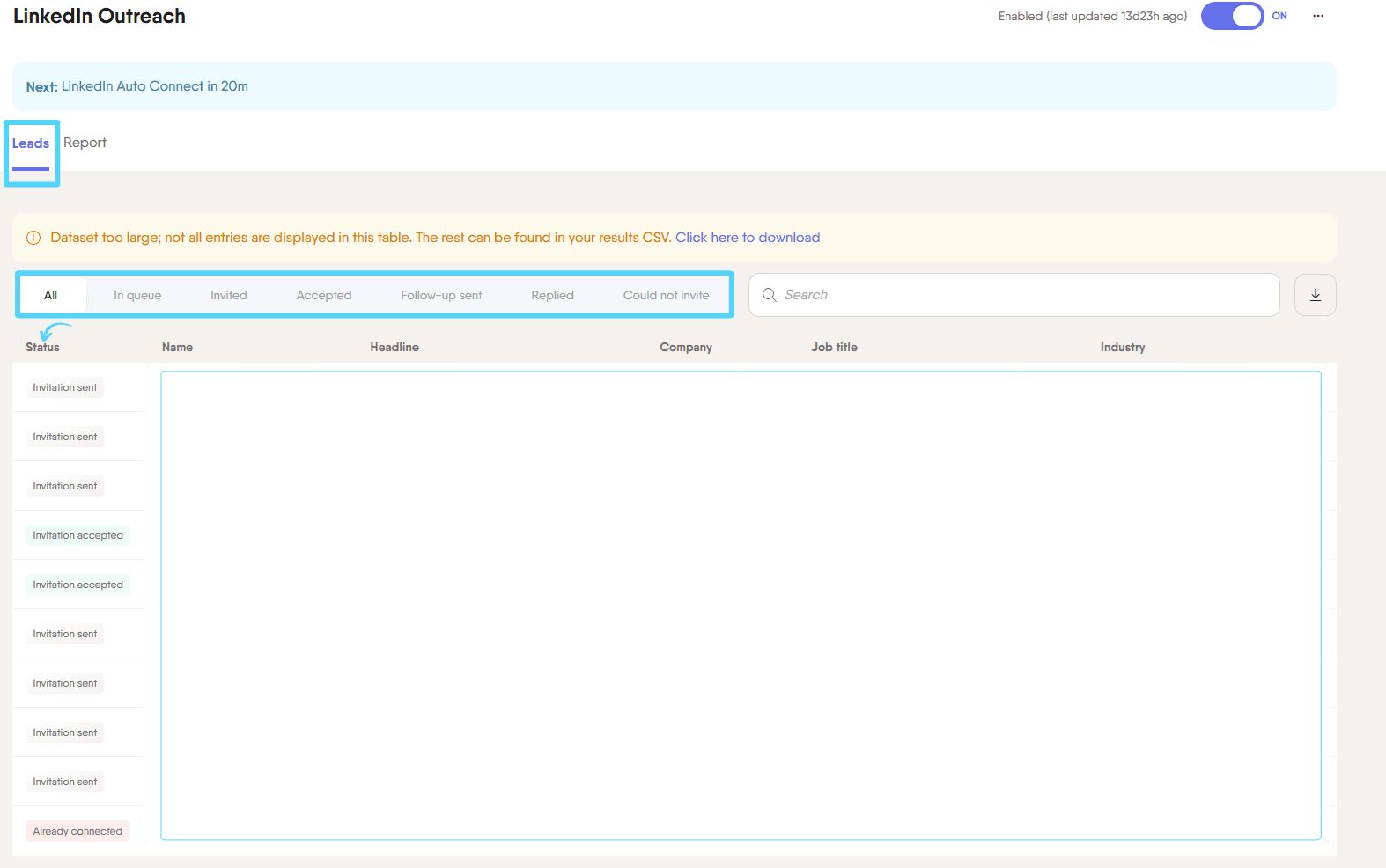This screenshot has width=1386, height=868.
Task: Switch to the Leads tab
Action: click(x=31, y=143)
